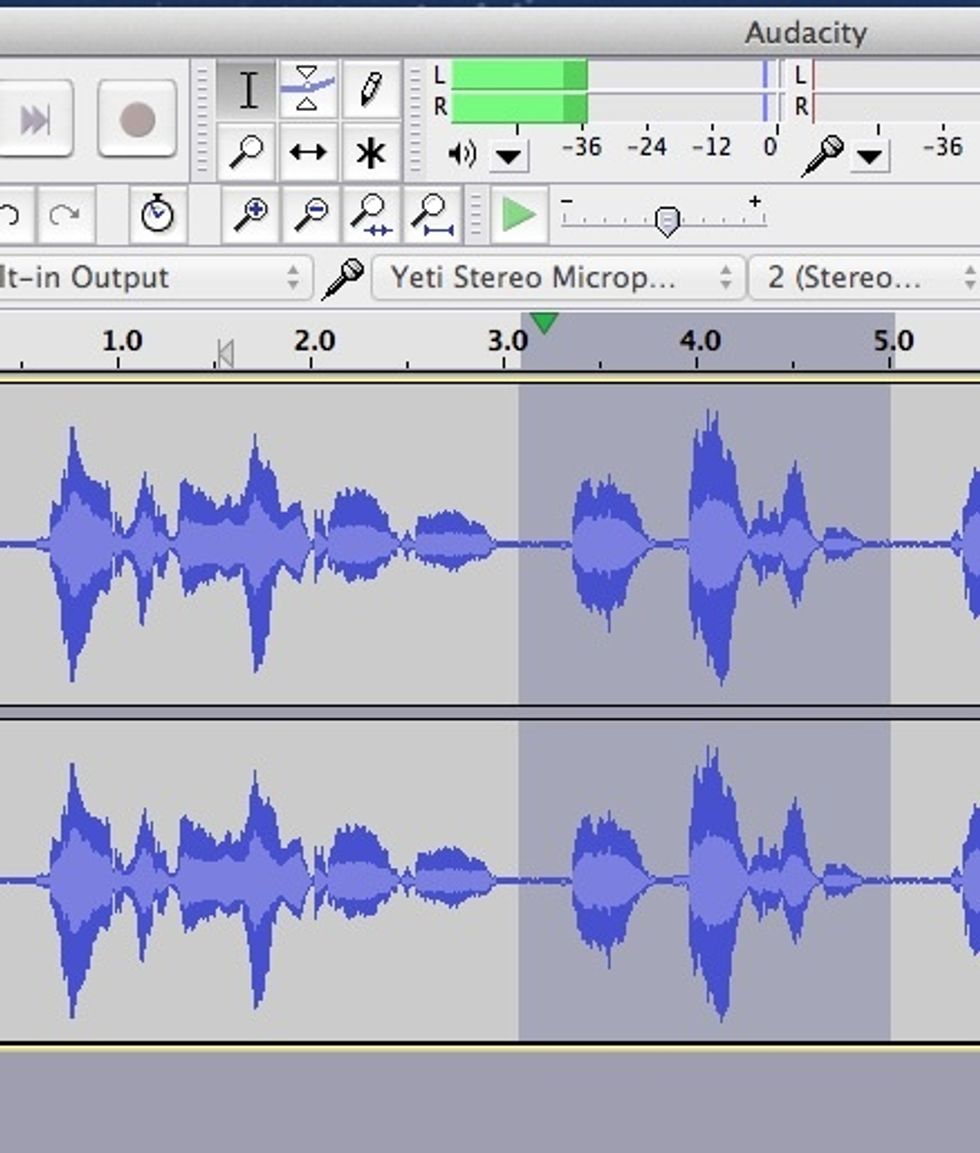The image size is (980, 1153).
Task: Click the Audacity title bar text
Action: [x=806, y=33]
